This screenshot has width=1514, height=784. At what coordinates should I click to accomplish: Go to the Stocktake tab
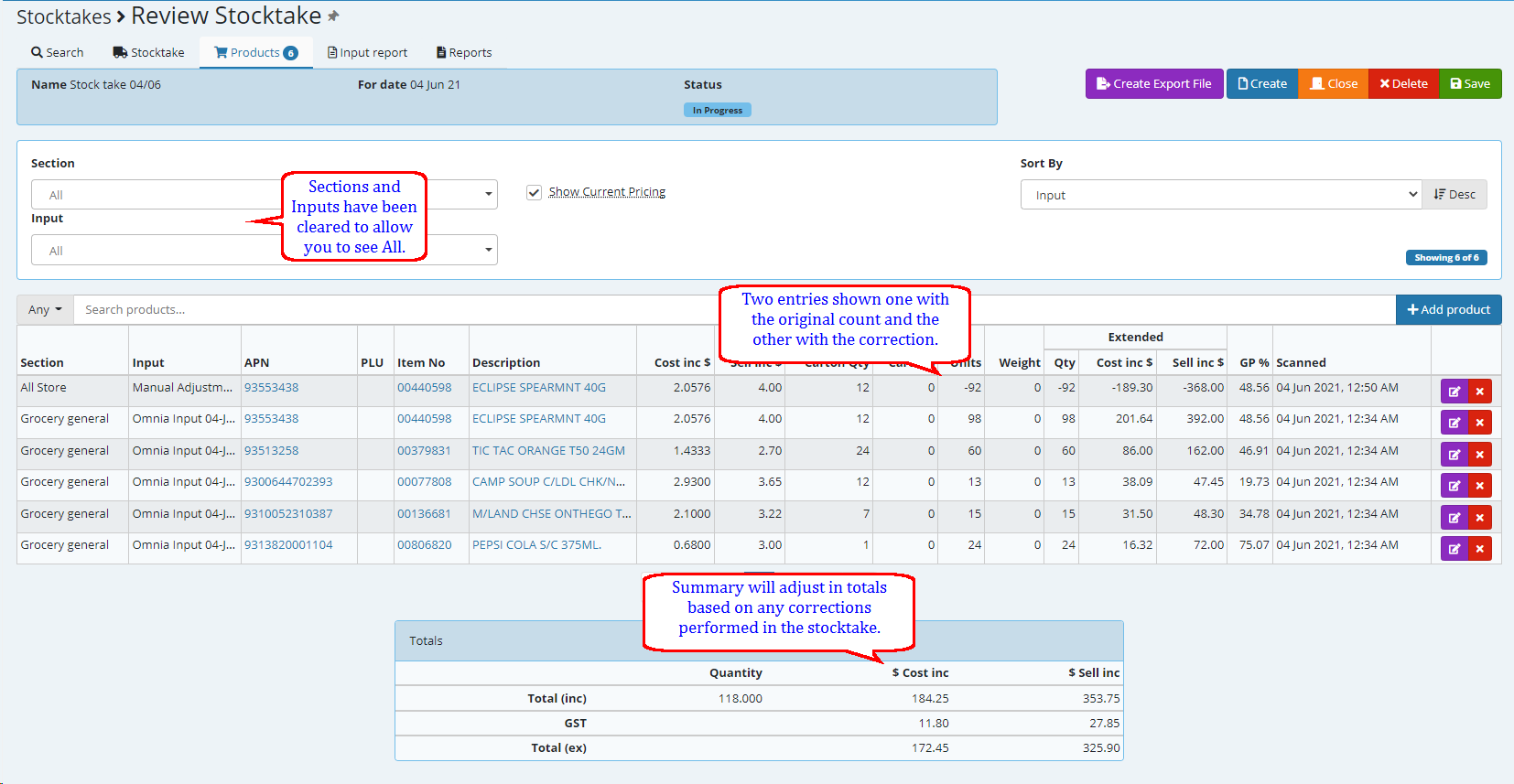[x=148, y=53]
